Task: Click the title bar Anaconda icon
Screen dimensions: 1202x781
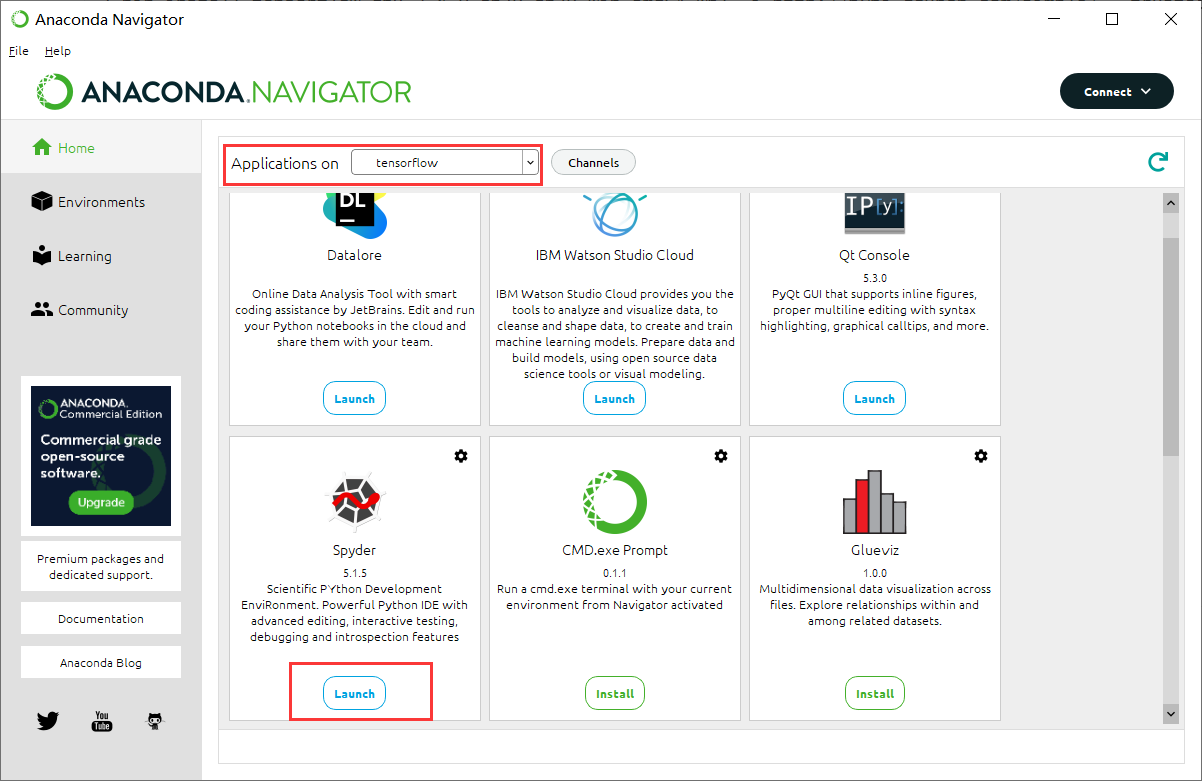Action: [19, 19]
